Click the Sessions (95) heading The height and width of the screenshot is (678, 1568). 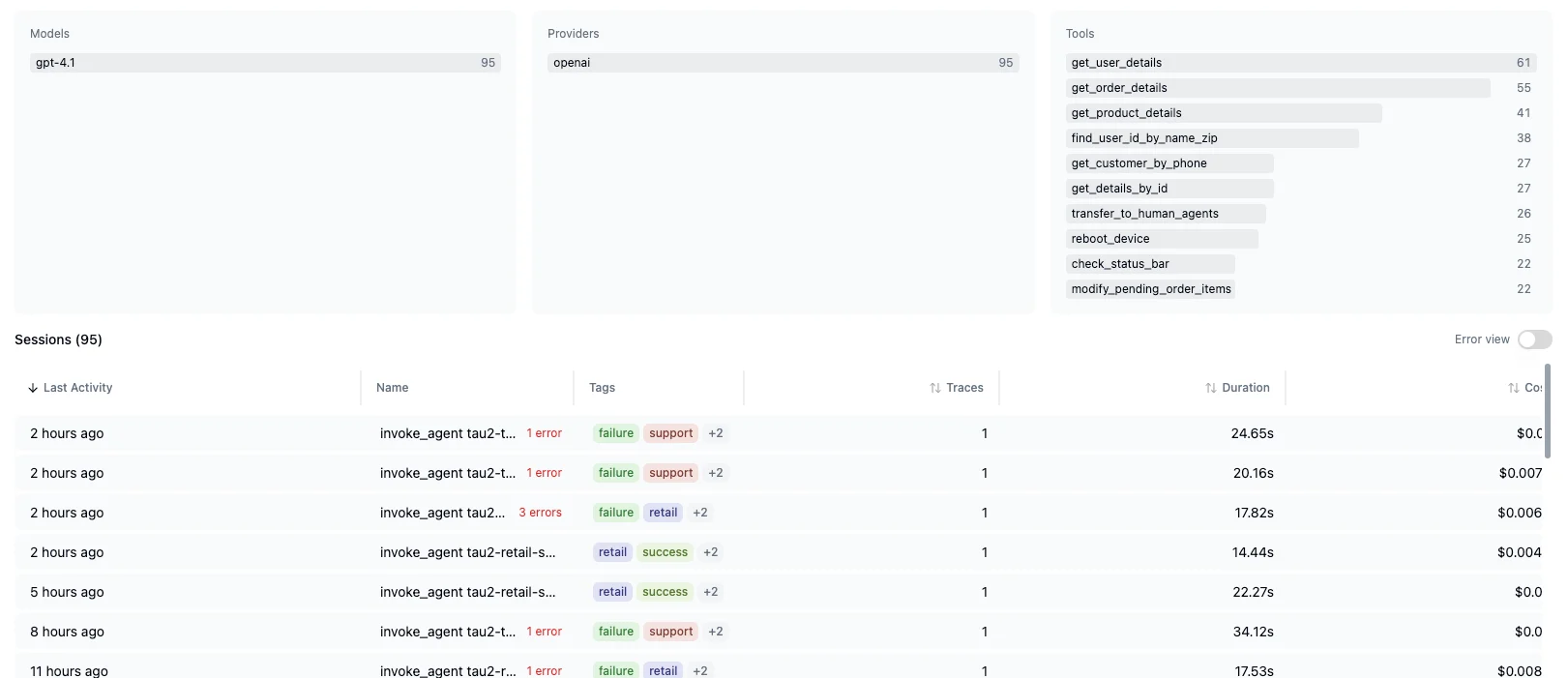click(x=59, y=339)
